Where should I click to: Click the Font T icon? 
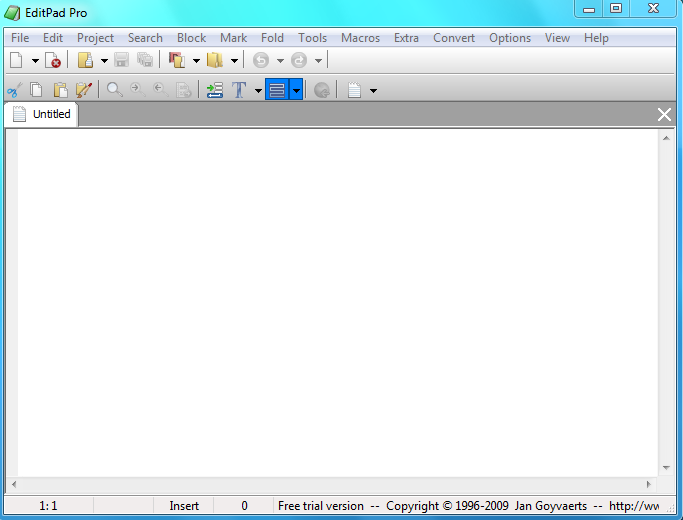click(239, 90)
